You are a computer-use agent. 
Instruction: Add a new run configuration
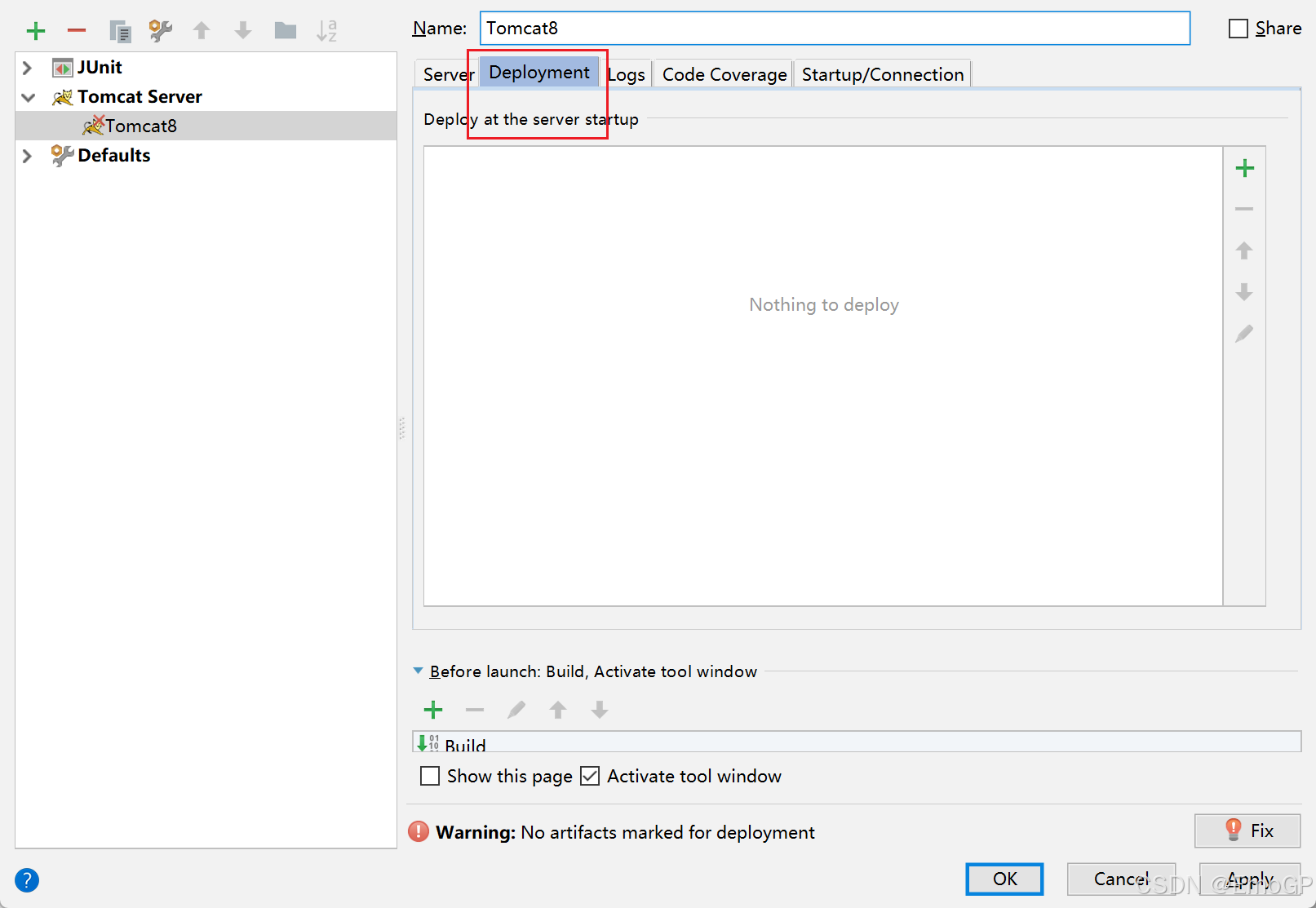(x=36, y=31)
